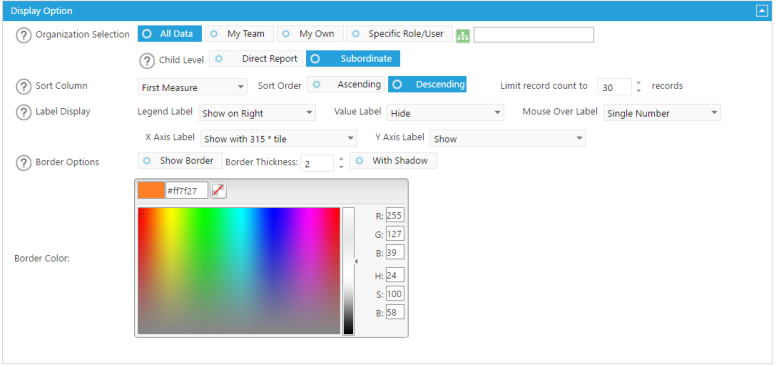Click the Border Color label

pos(42,258)
